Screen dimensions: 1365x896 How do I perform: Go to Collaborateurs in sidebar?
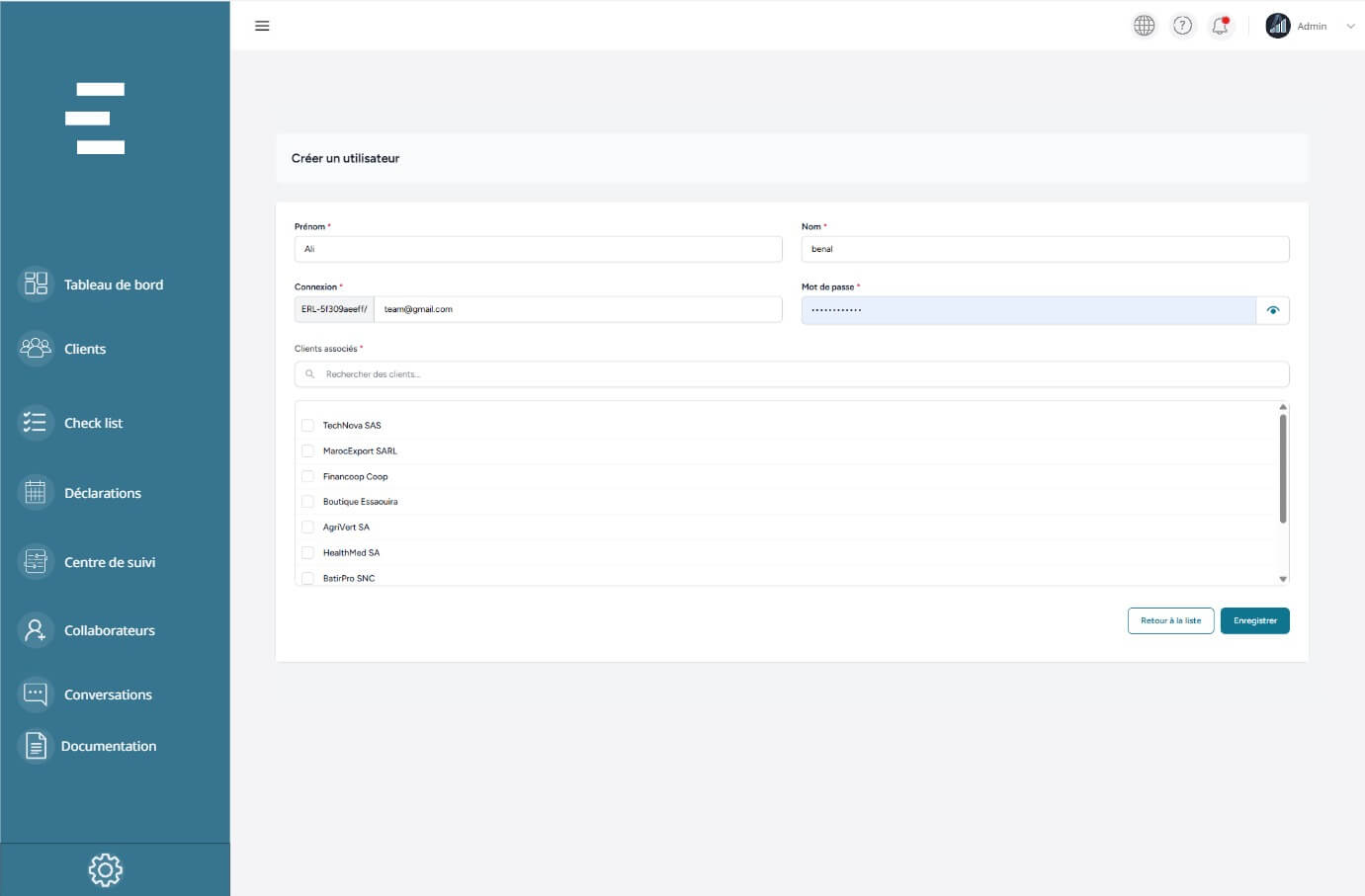pyautogui.click(x=109, y=630)
